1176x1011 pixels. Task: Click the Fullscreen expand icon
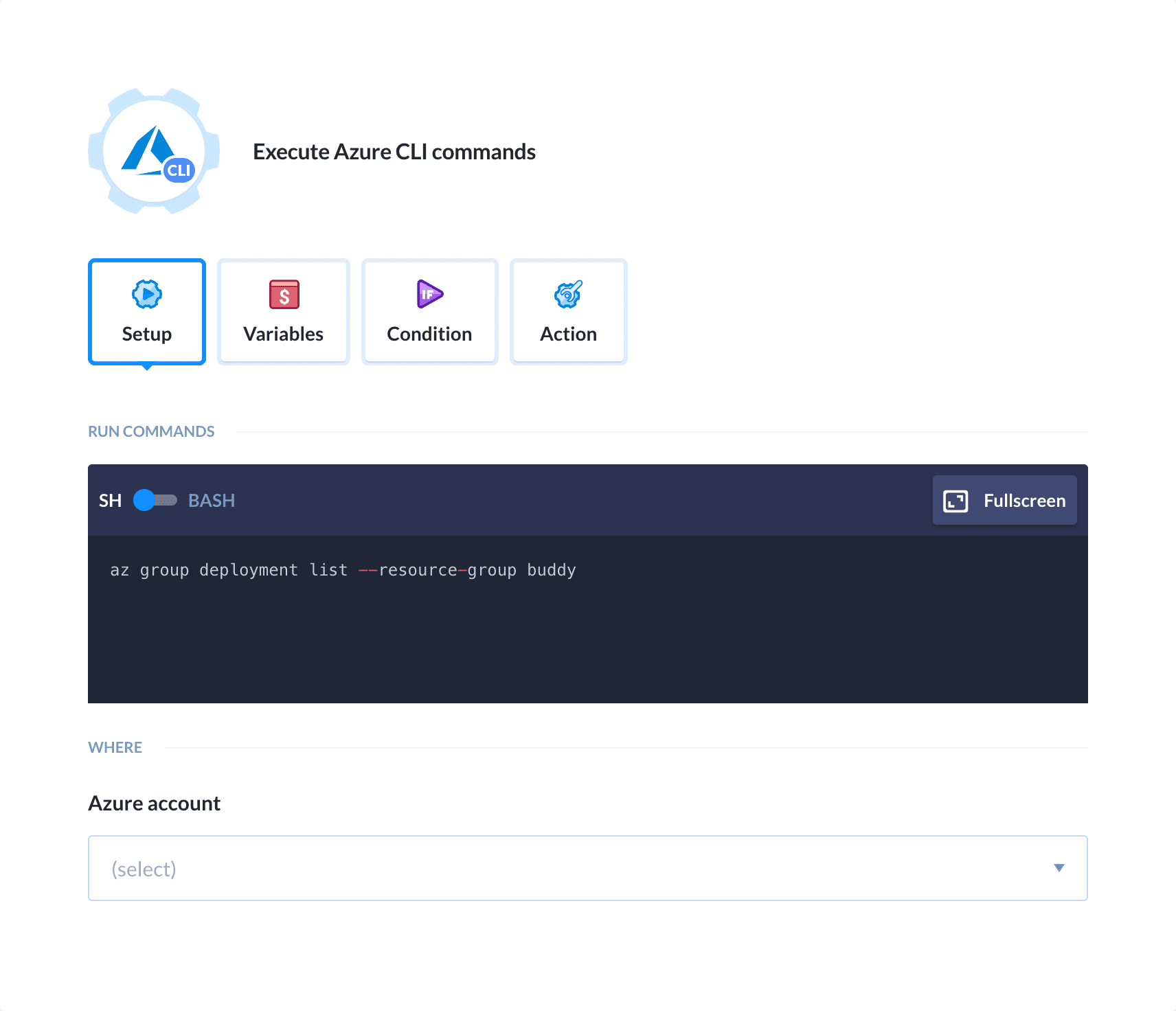955,500
